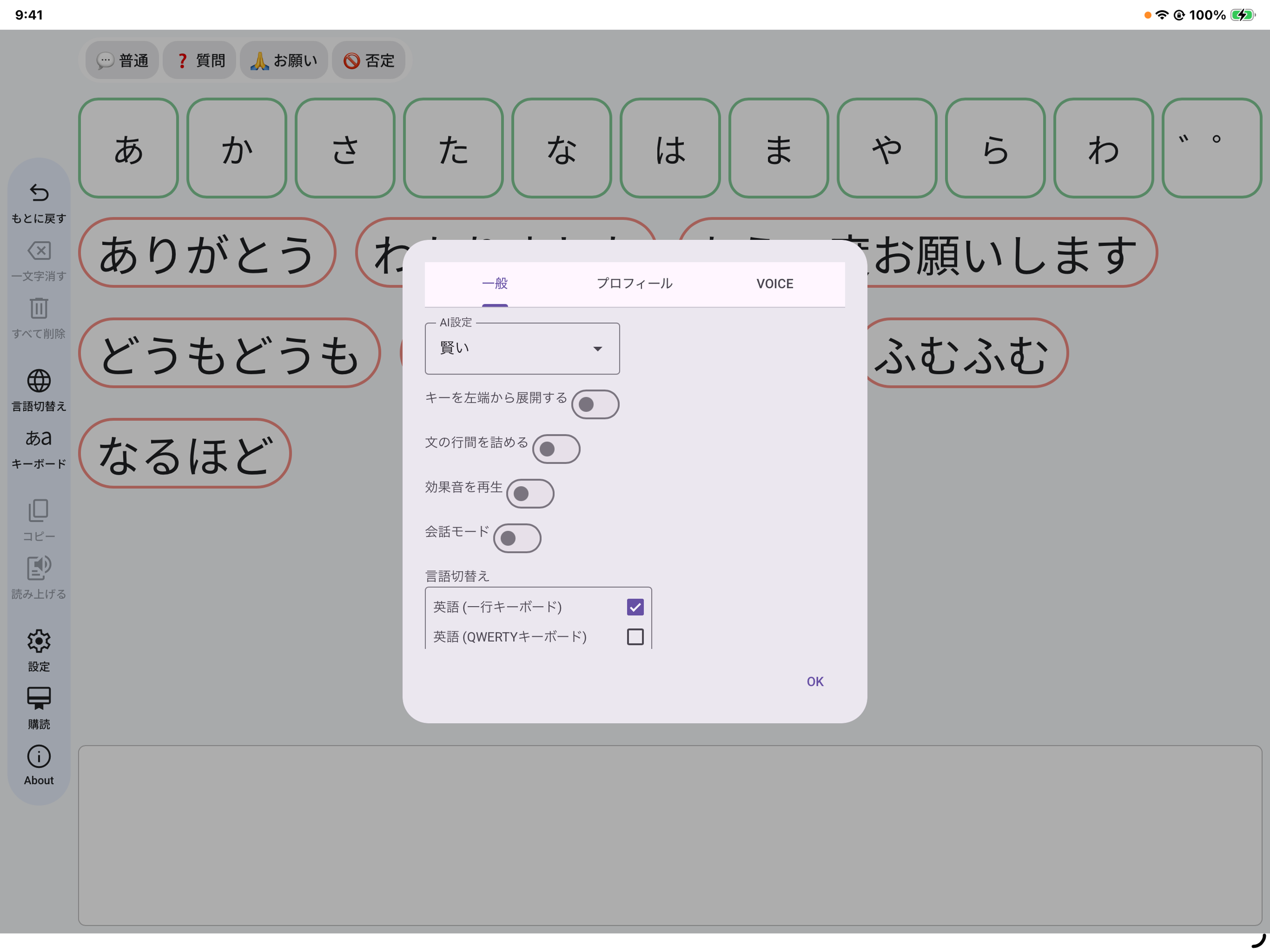
Task: Select the 否定 prohibition tone
Action: coord(369,60)
